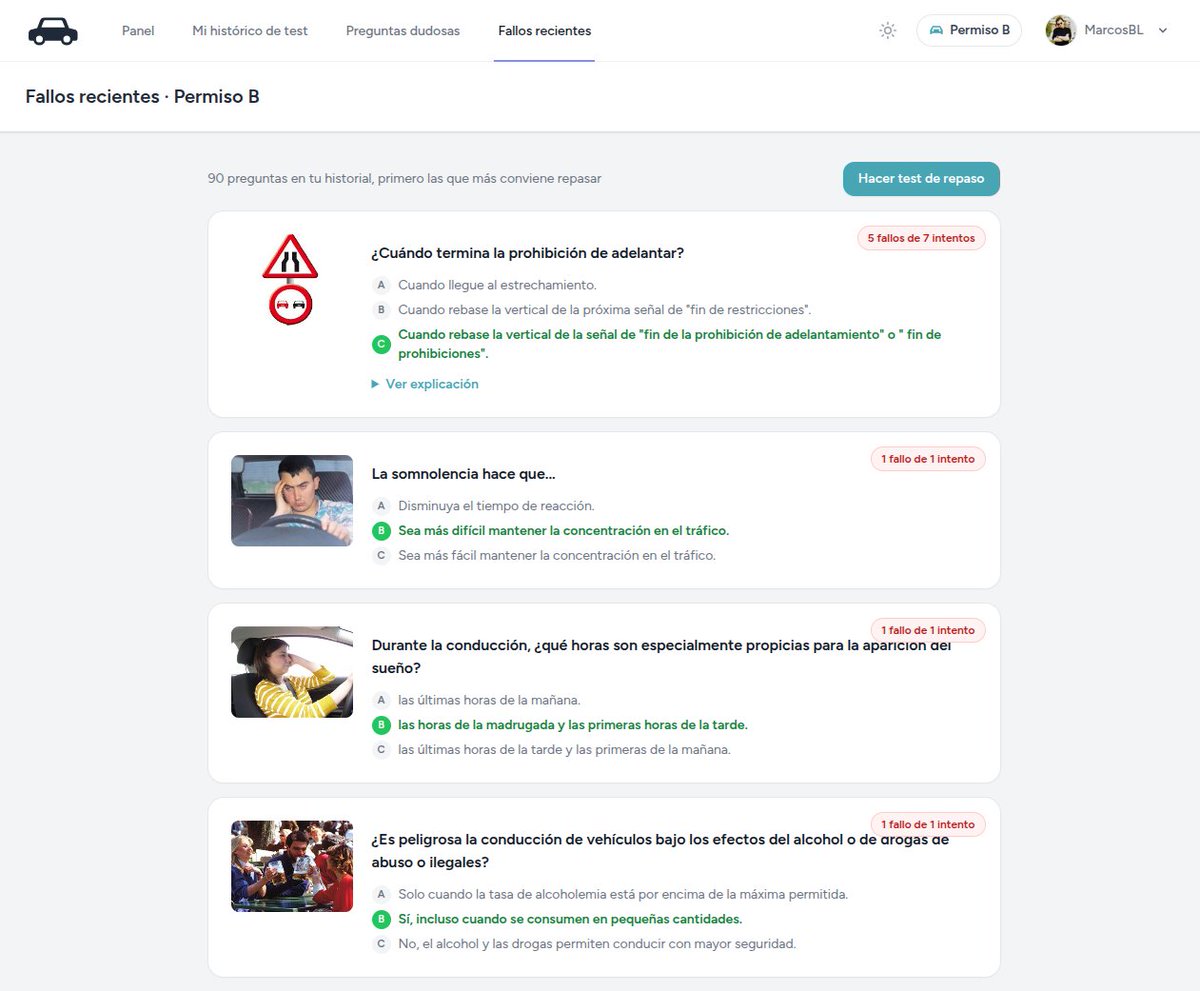
Task: Click answer text 'Cuando llegue al estrechamiento.'
Action: pos(497,285)
